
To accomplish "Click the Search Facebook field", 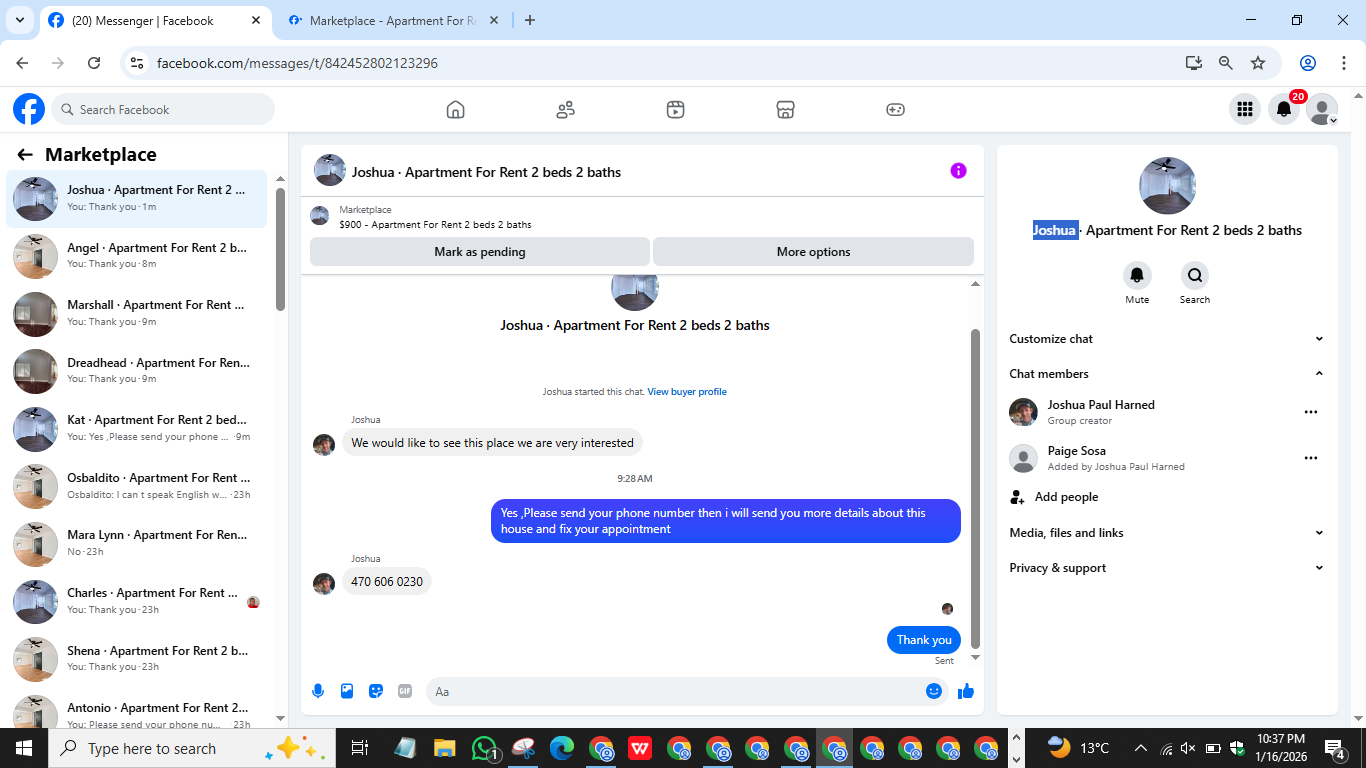I will 163,110.
